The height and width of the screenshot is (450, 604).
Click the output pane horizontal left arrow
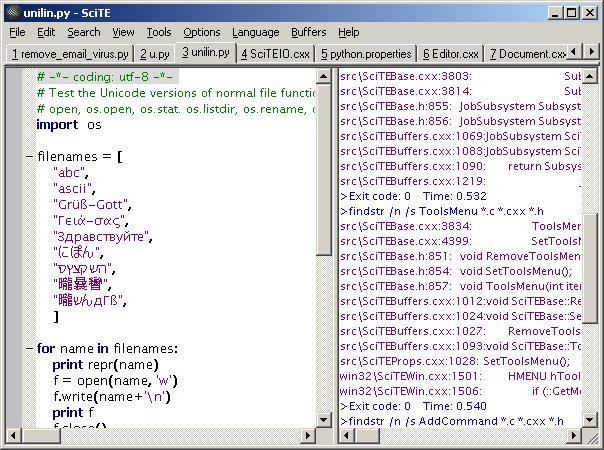[347, 436]
